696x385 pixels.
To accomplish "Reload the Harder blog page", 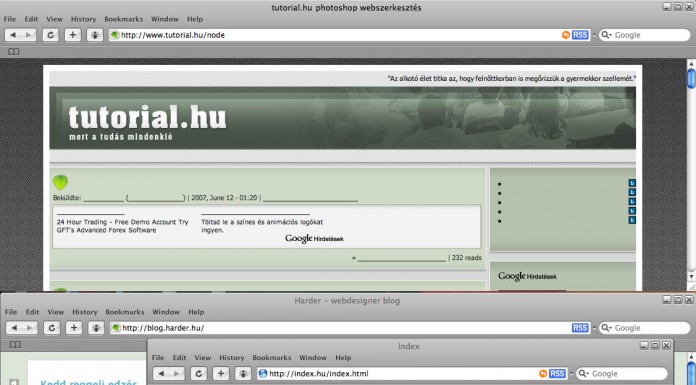I will pos(52,328).
